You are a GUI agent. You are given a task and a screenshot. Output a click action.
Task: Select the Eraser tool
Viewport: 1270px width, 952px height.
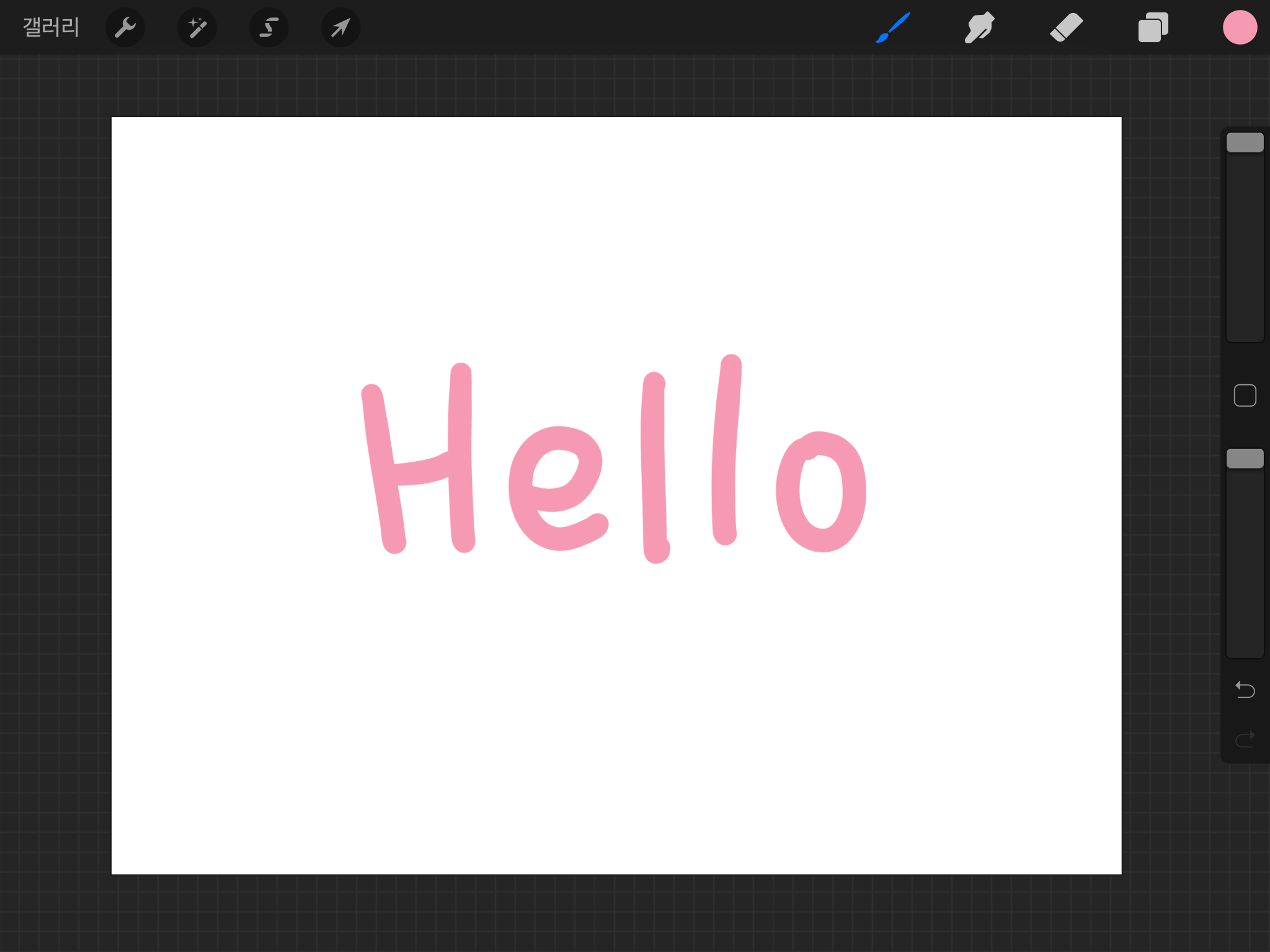[x=1066, y=27]
